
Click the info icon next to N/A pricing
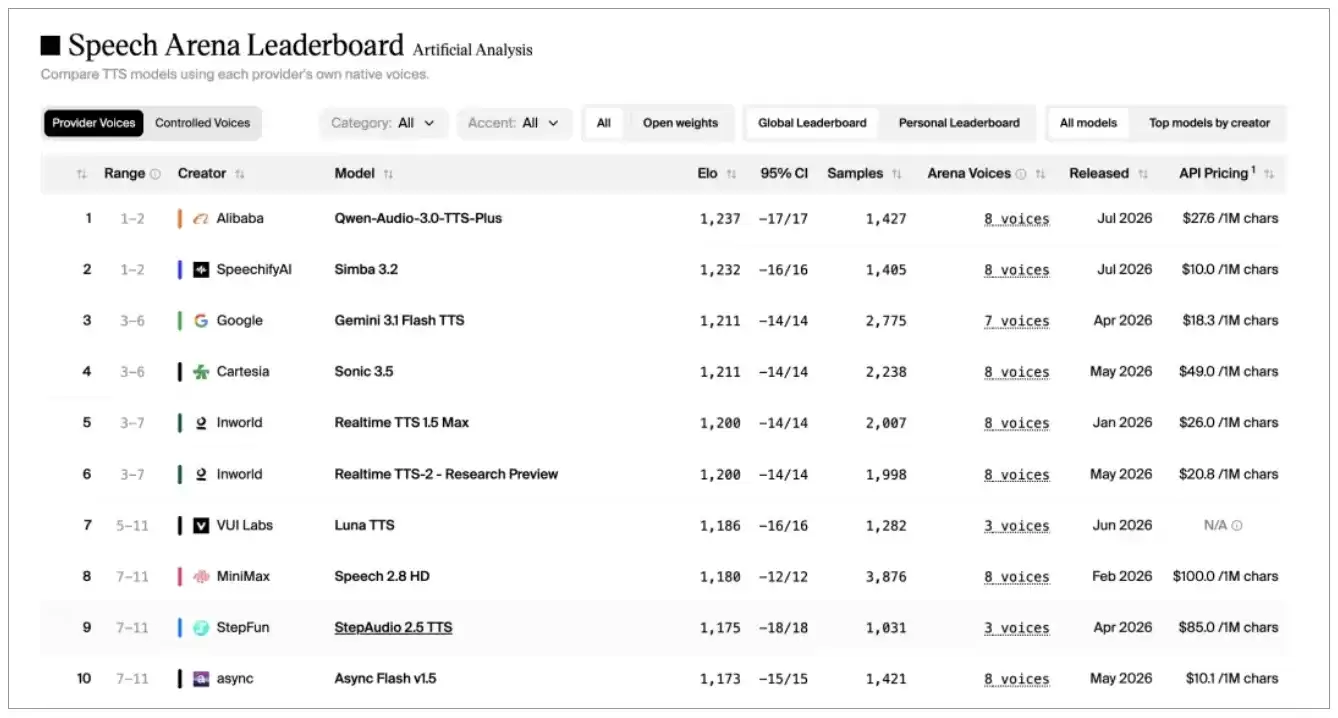[1237, 526]
